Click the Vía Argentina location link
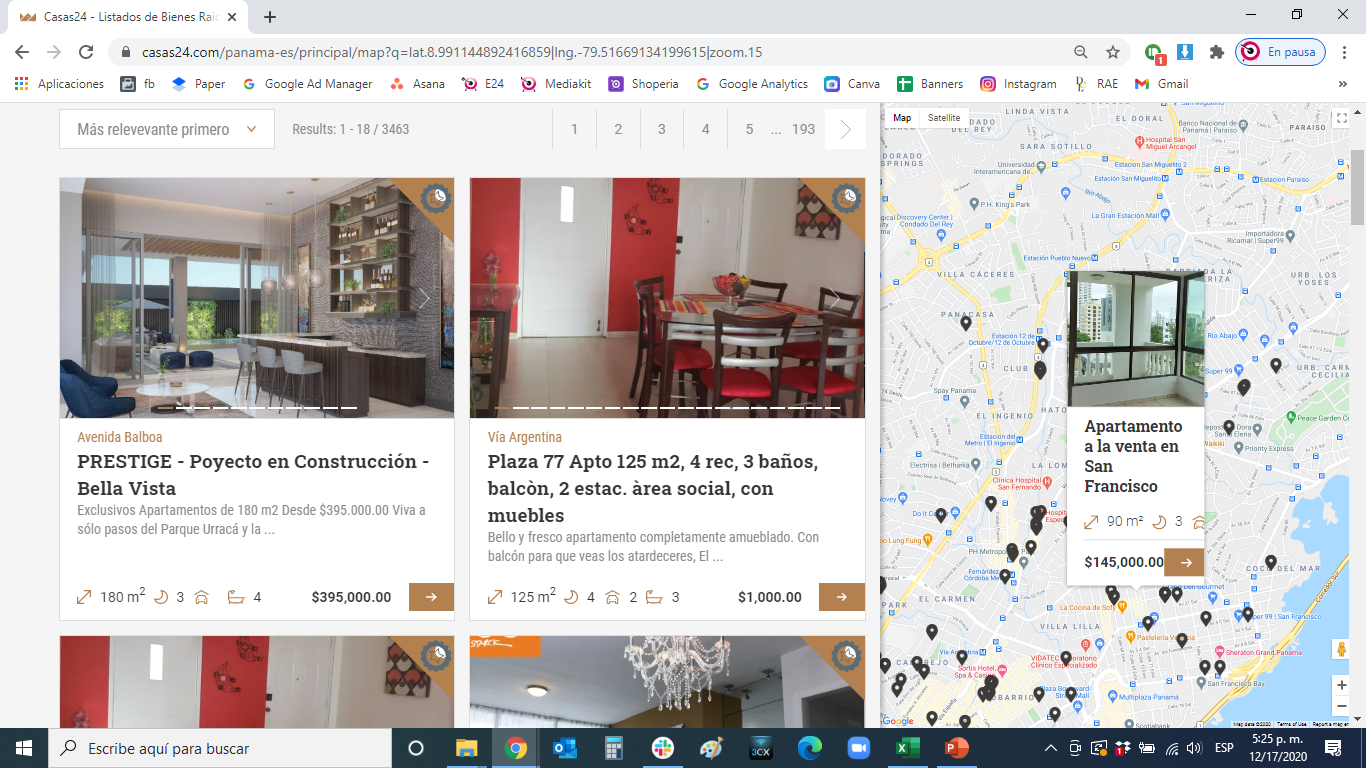Image resolution: width=1366 pixels, height=768 pixels. click(525, 437)
